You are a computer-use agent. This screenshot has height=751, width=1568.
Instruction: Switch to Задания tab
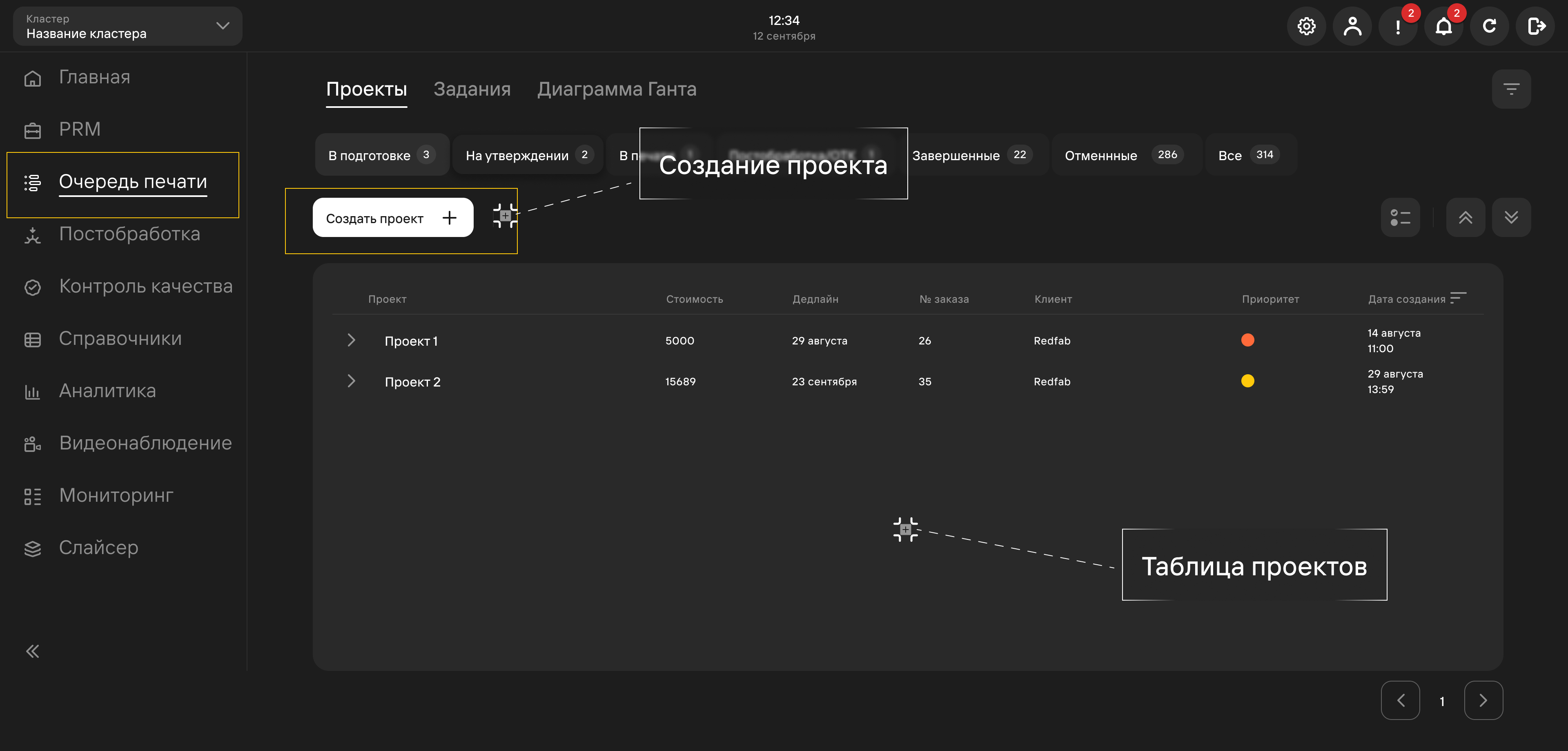[472, 89]
